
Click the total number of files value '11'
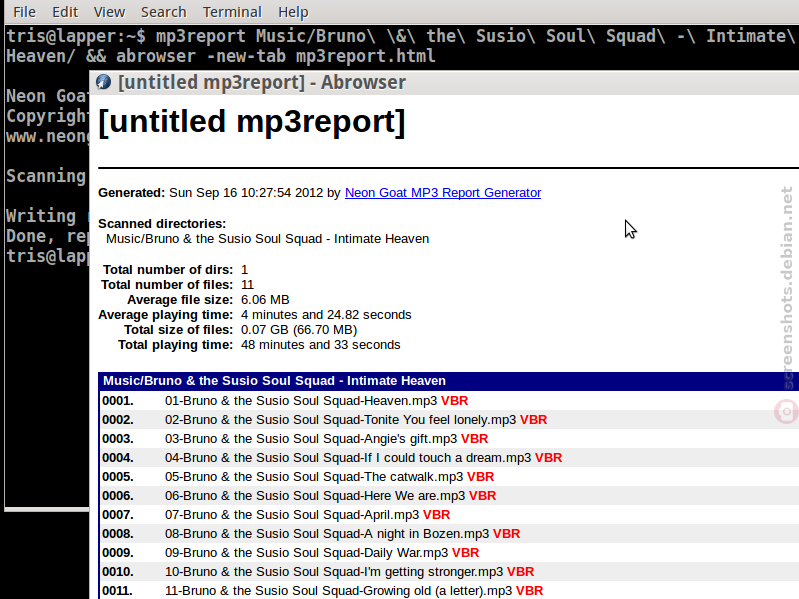[247, 285]
